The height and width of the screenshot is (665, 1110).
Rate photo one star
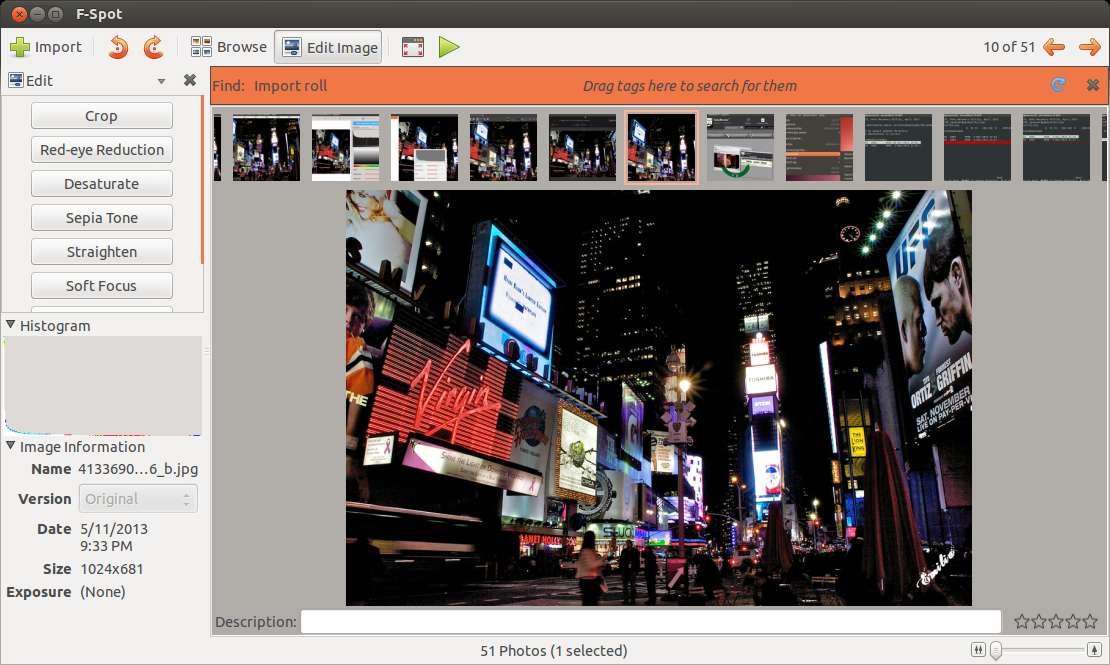(x=1022, y=622)
